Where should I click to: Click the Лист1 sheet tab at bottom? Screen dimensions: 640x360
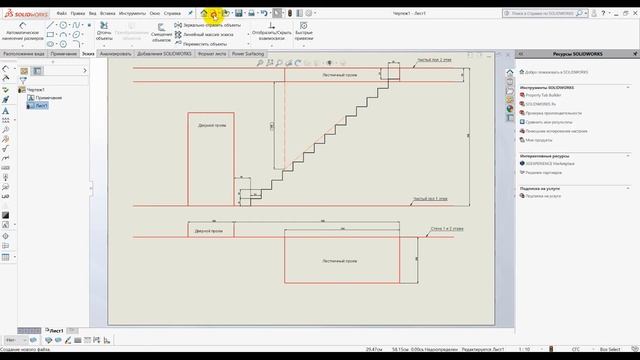coord(54,330)
